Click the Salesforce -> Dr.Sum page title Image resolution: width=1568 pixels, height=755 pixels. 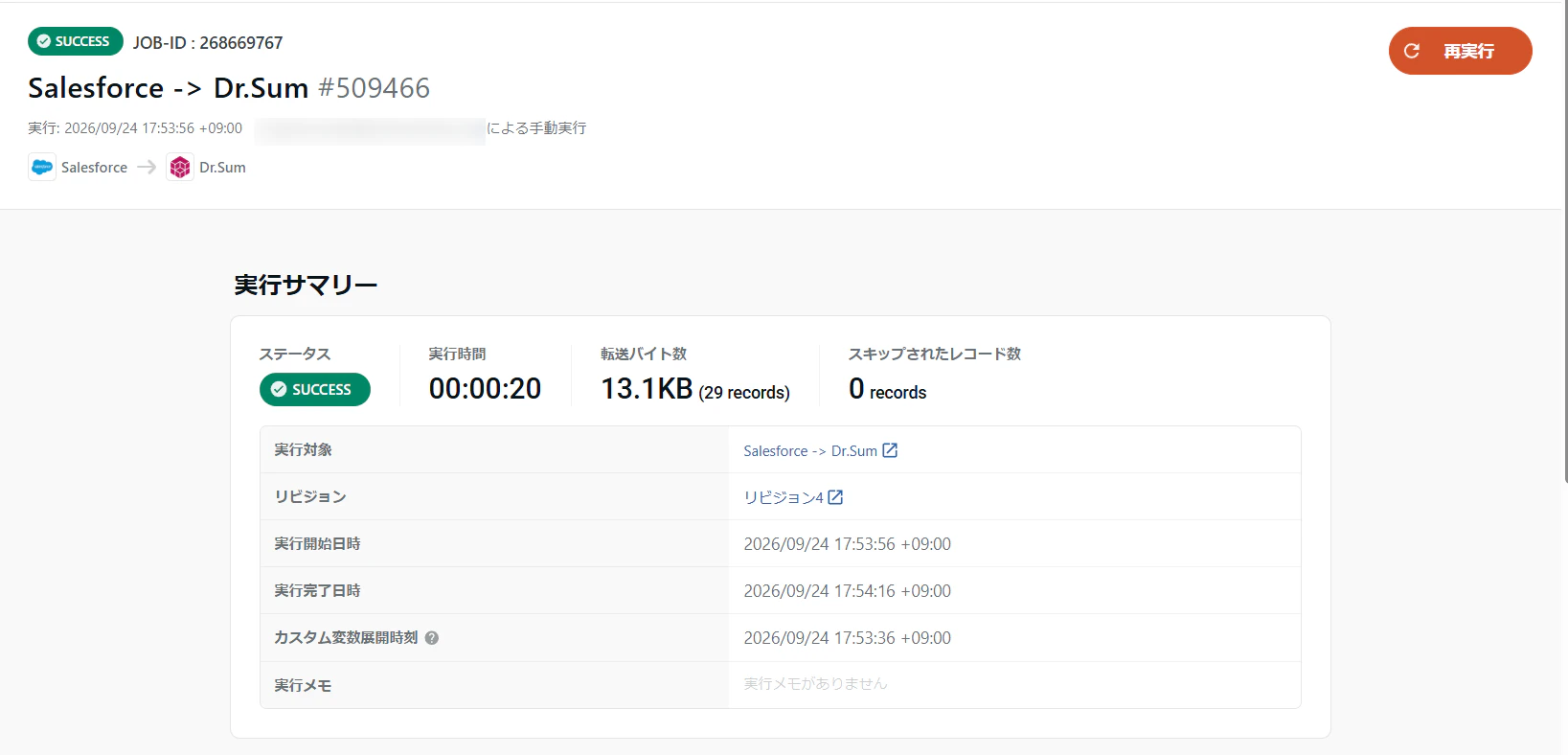[x=169, y=88]
